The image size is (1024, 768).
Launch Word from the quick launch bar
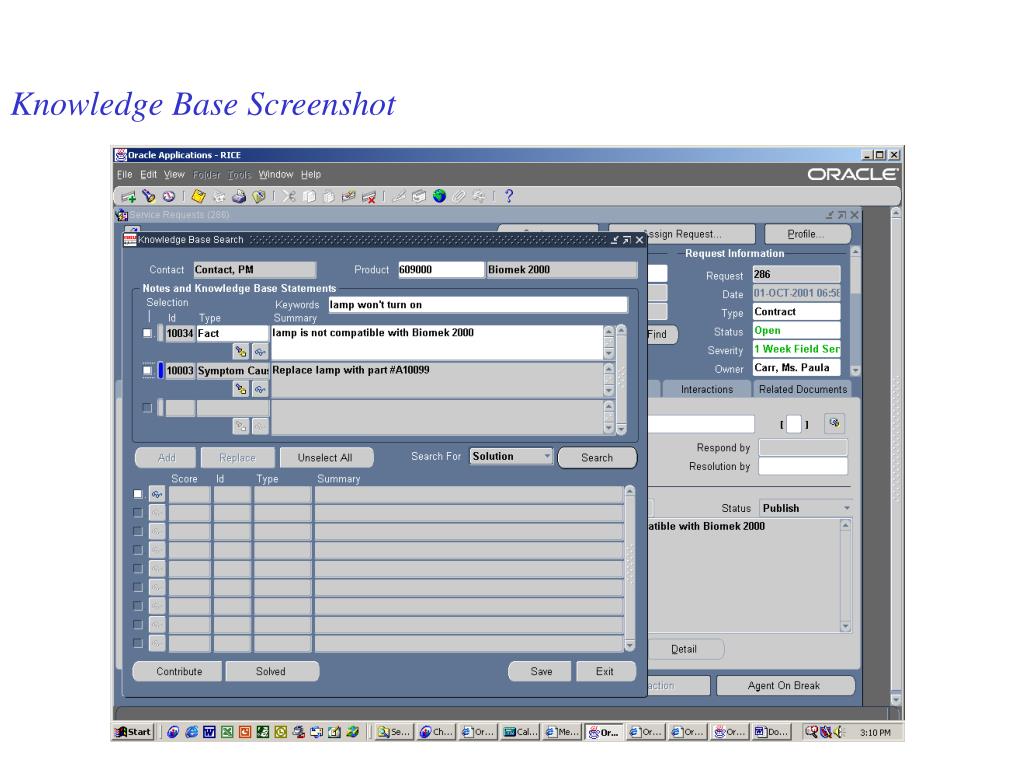(209, 732)
